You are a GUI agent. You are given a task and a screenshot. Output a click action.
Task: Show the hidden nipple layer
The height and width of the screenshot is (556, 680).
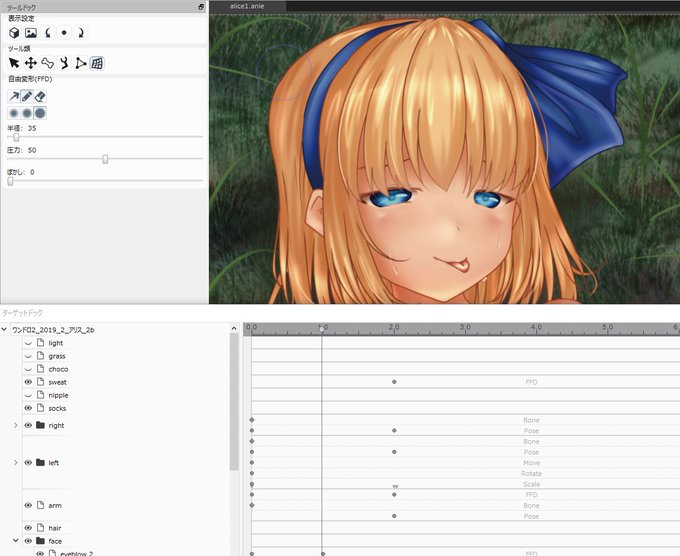pyautogui.click(x=28, y=395)
